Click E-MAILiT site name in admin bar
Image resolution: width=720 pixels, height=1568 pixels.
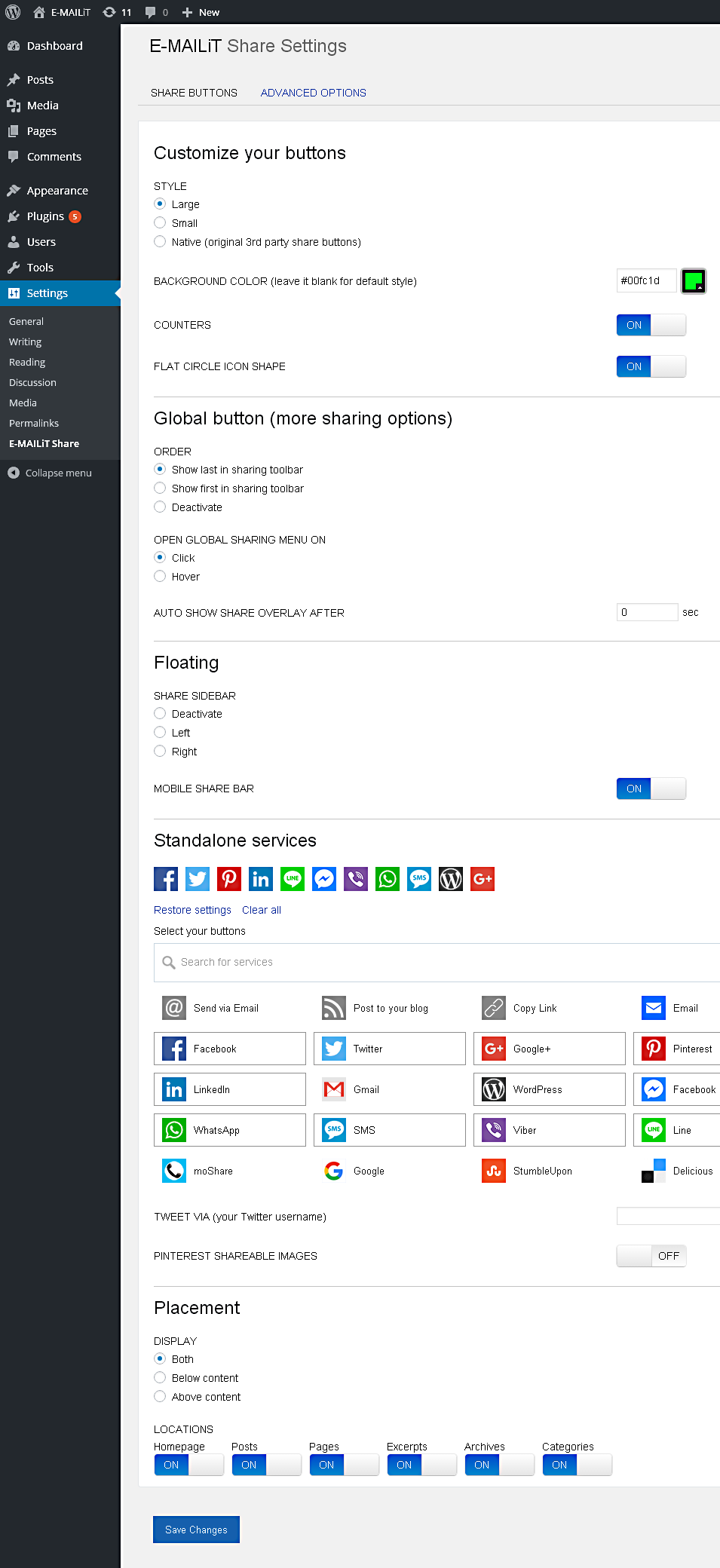click(x=62, y=12)
